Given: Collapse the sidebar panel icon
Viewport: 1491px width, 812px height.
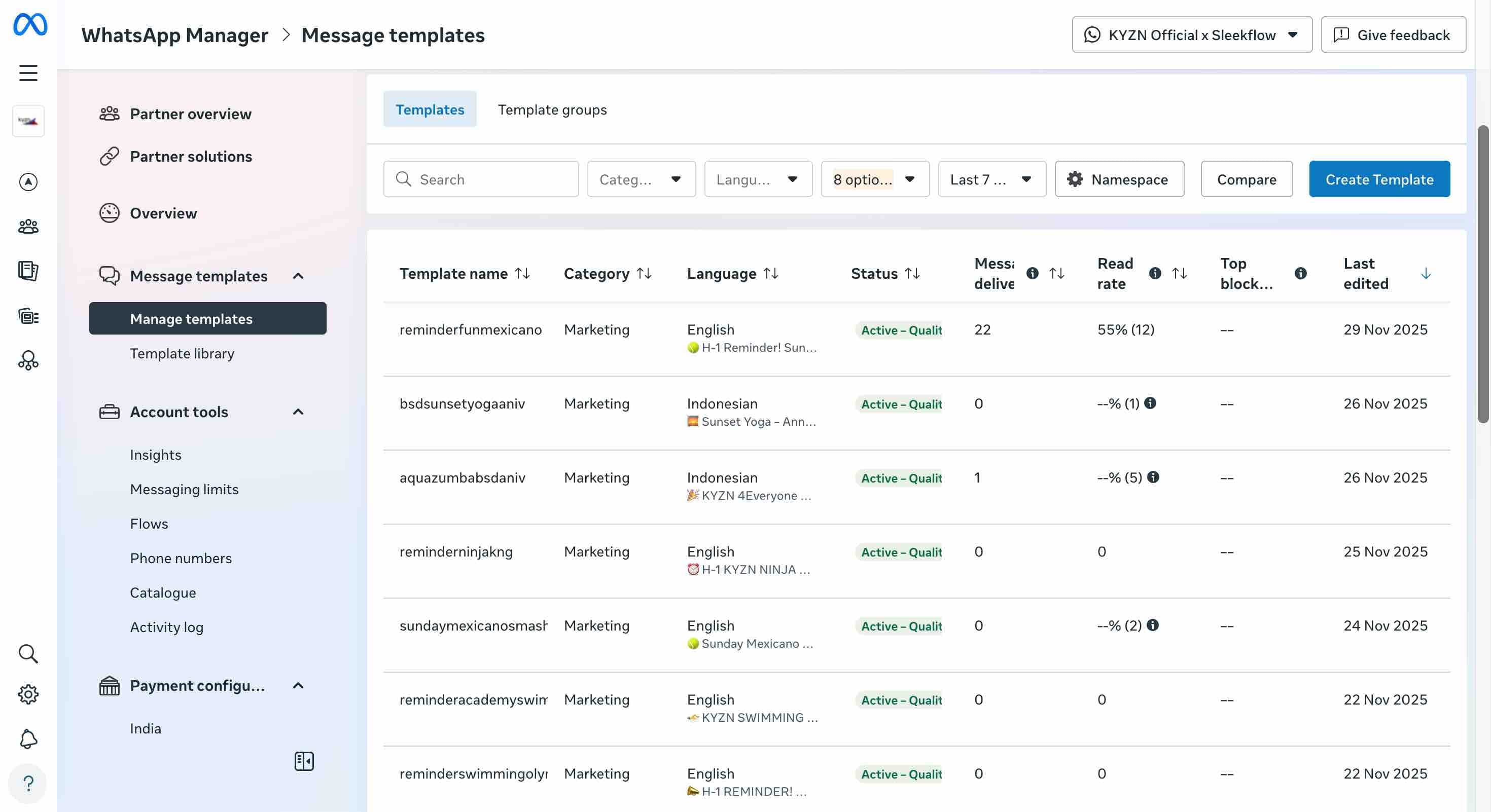Looking at the screenshot, I should click(304, 761).
